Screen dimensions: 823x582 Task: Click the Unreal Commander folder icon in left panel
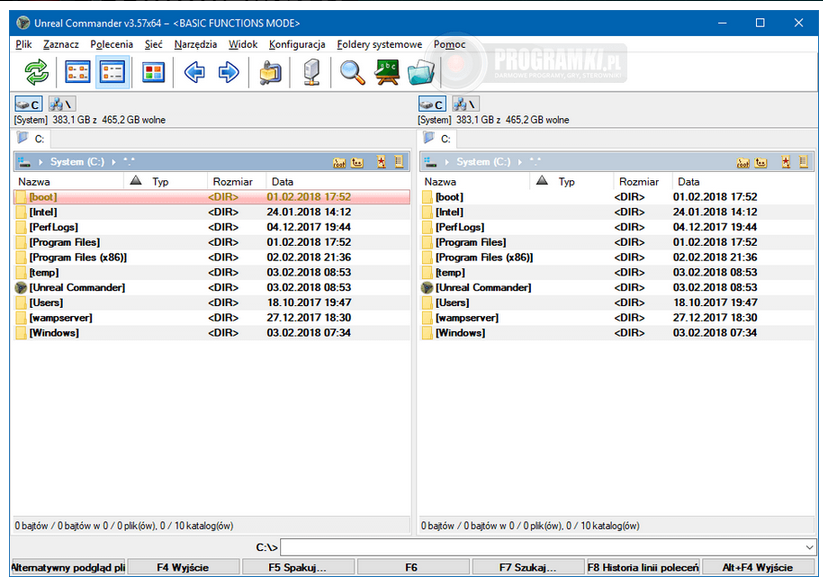(21, 288)
